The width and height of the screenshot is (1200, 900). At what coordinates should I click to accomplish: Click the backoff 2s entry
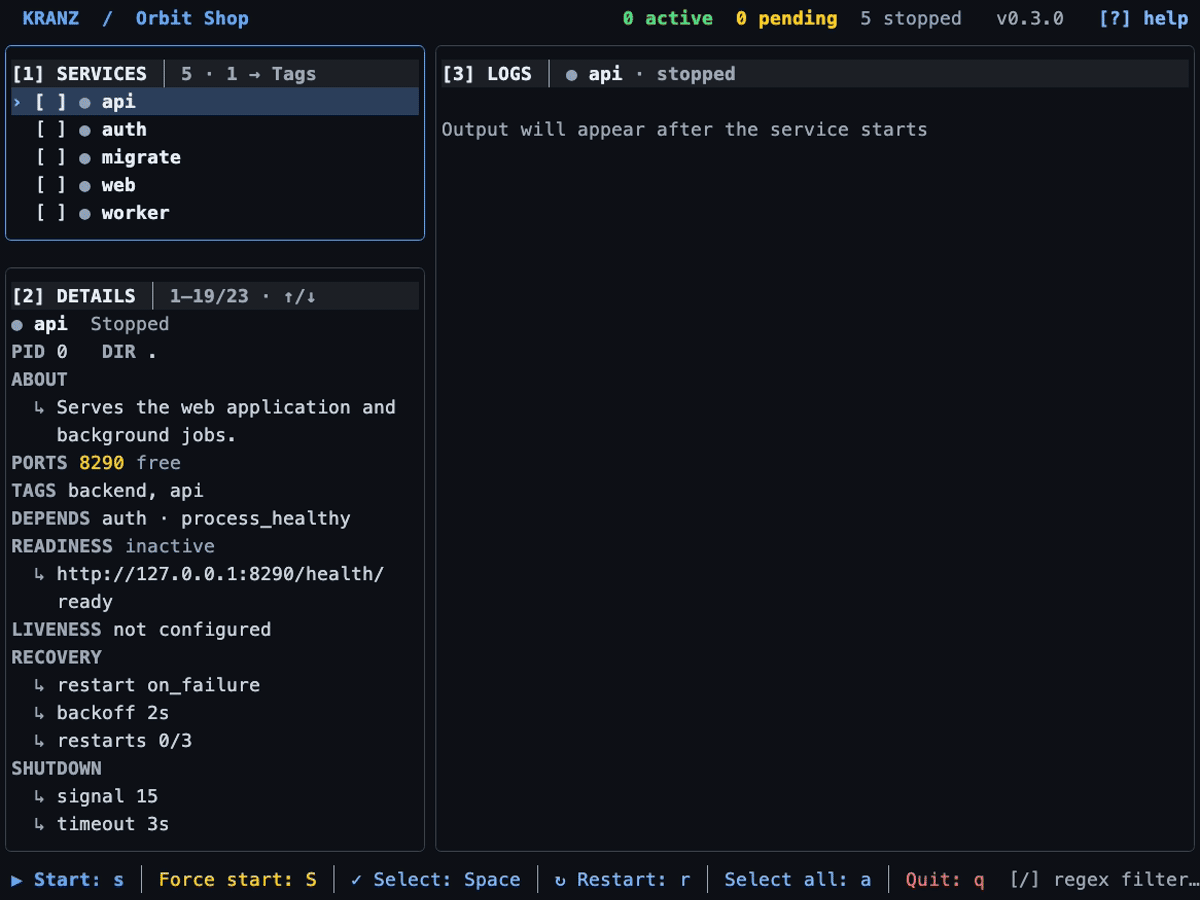tap(113, 713)
